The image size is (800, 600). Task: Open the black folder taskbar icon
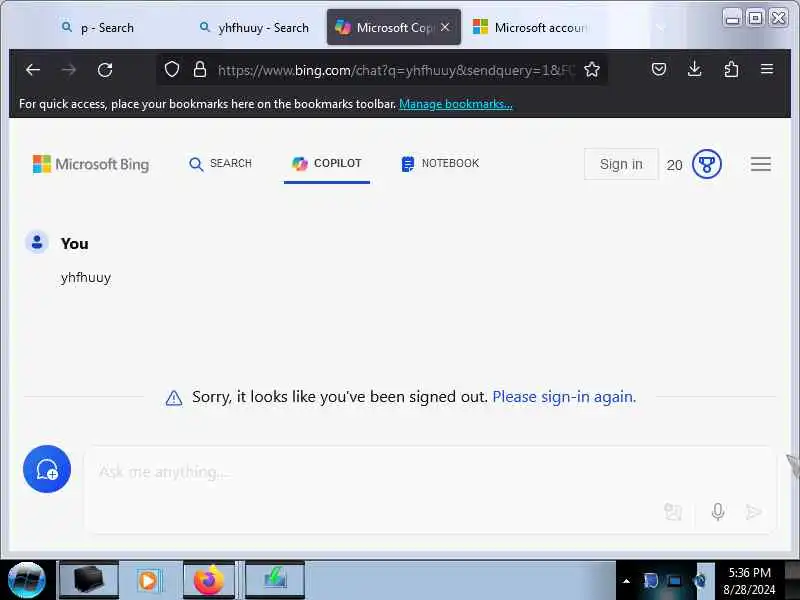point(89,581)
